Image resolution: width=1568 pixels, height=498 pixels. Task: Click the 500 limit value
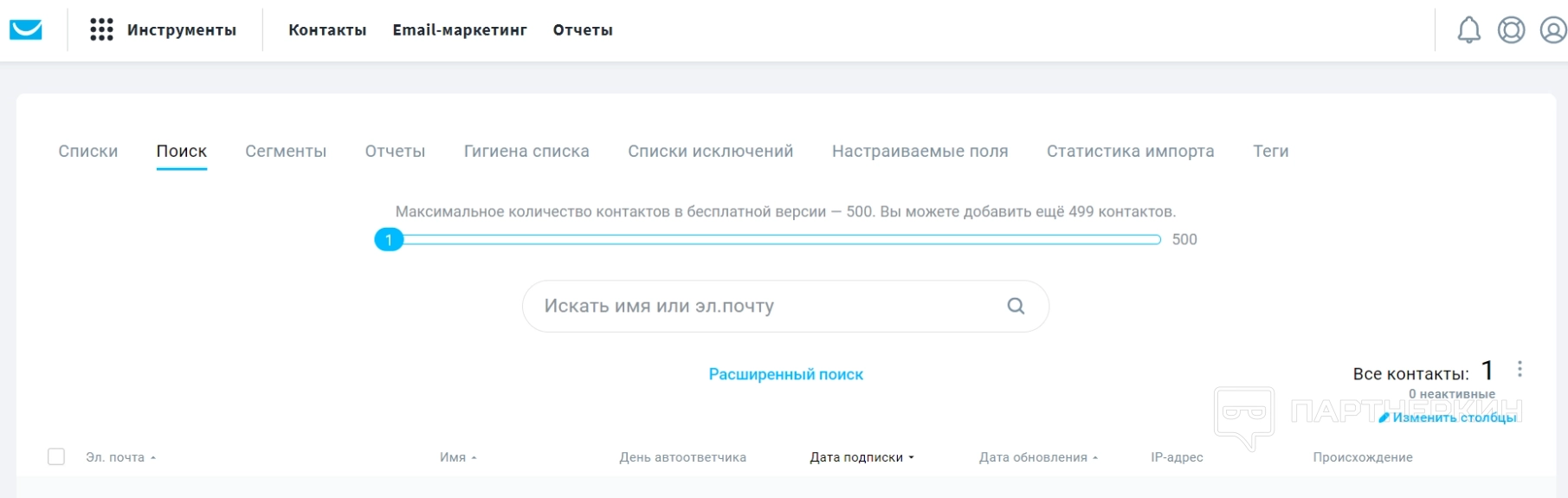click(x=1184, y=240)
